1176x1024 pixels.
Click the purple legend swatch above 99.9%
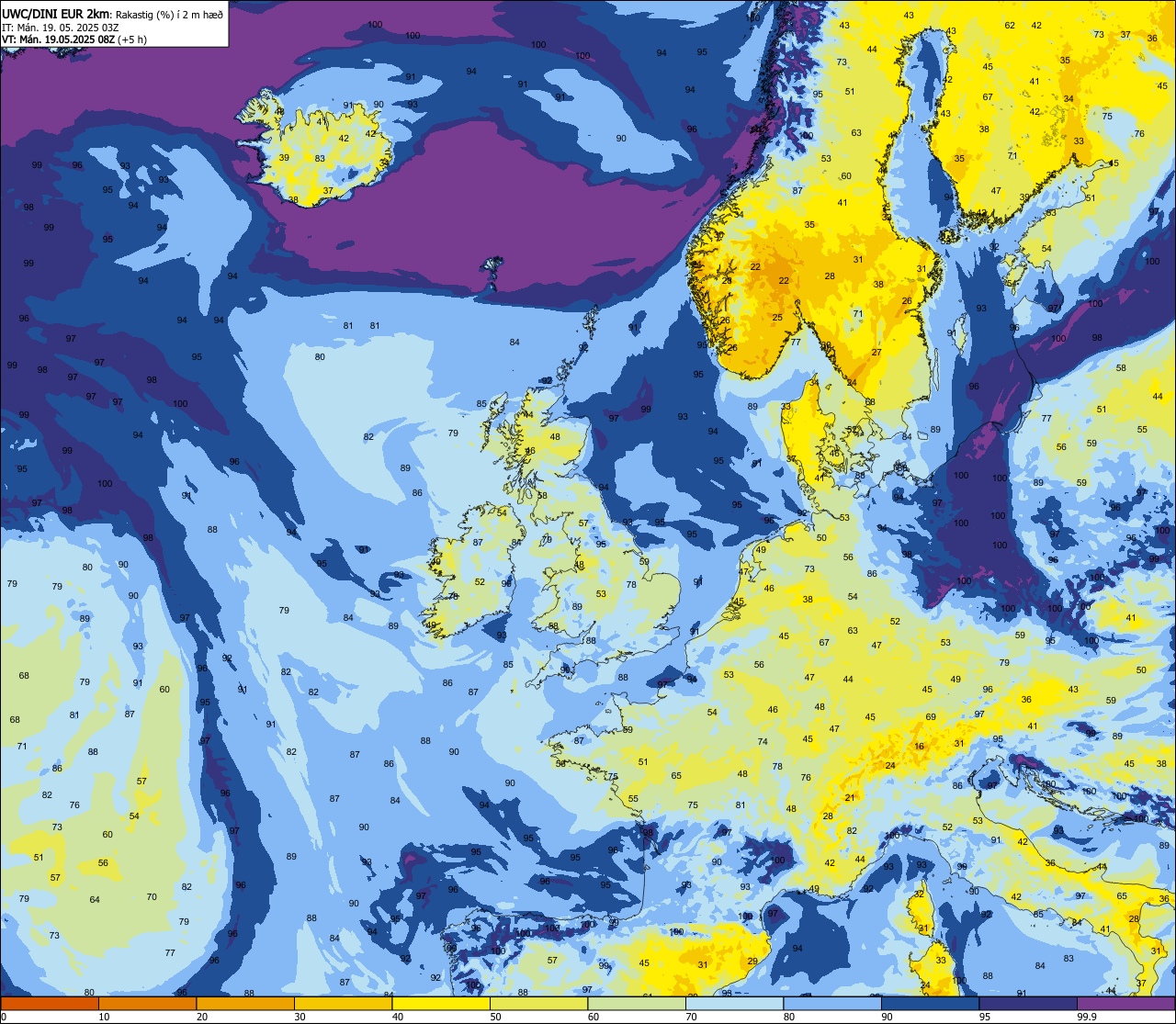pyautogui.click(x=1125, y=1004)
